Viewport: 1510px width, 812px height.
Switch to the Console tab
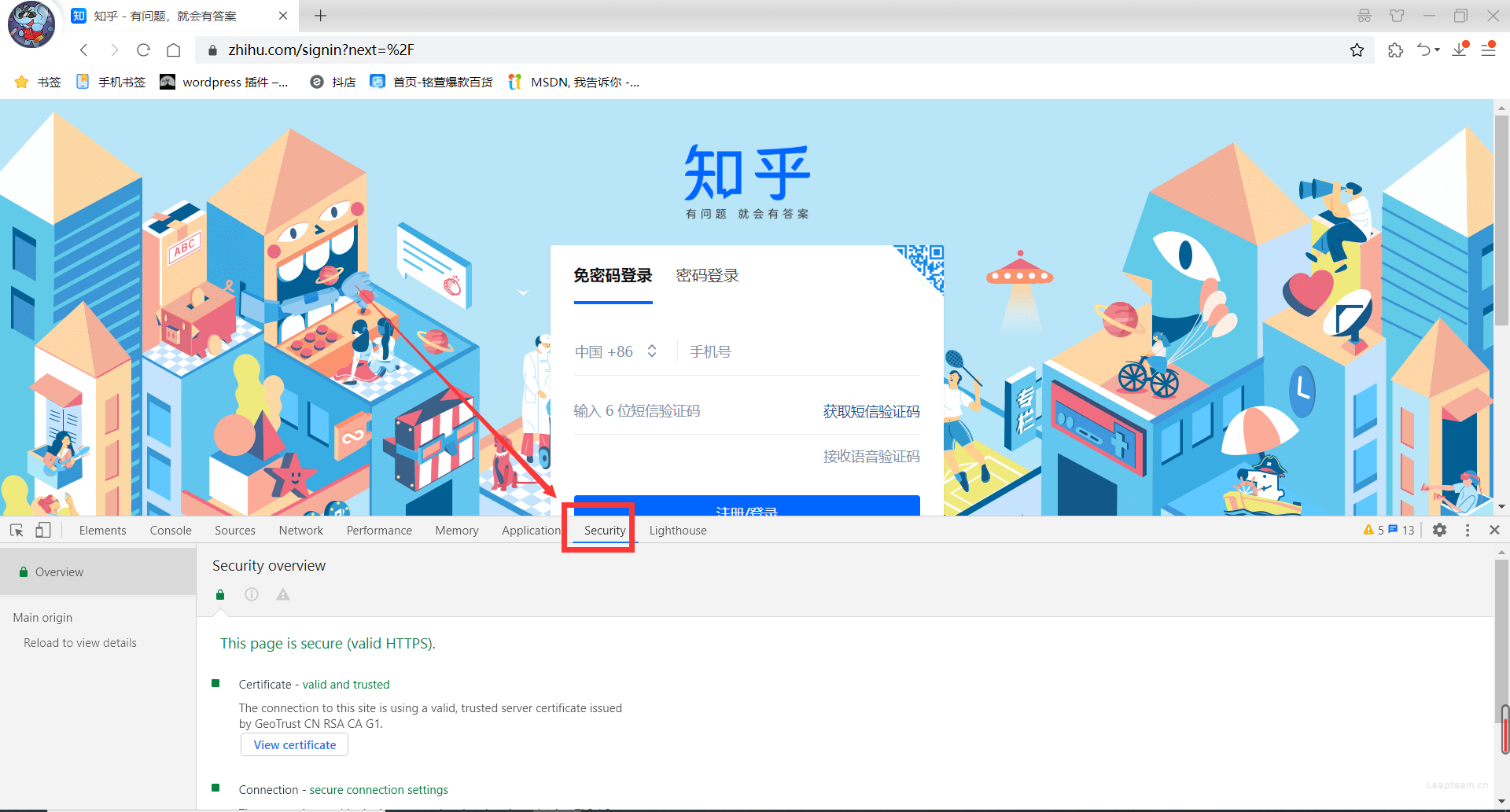pyautogui.click(x=171, y=531)
